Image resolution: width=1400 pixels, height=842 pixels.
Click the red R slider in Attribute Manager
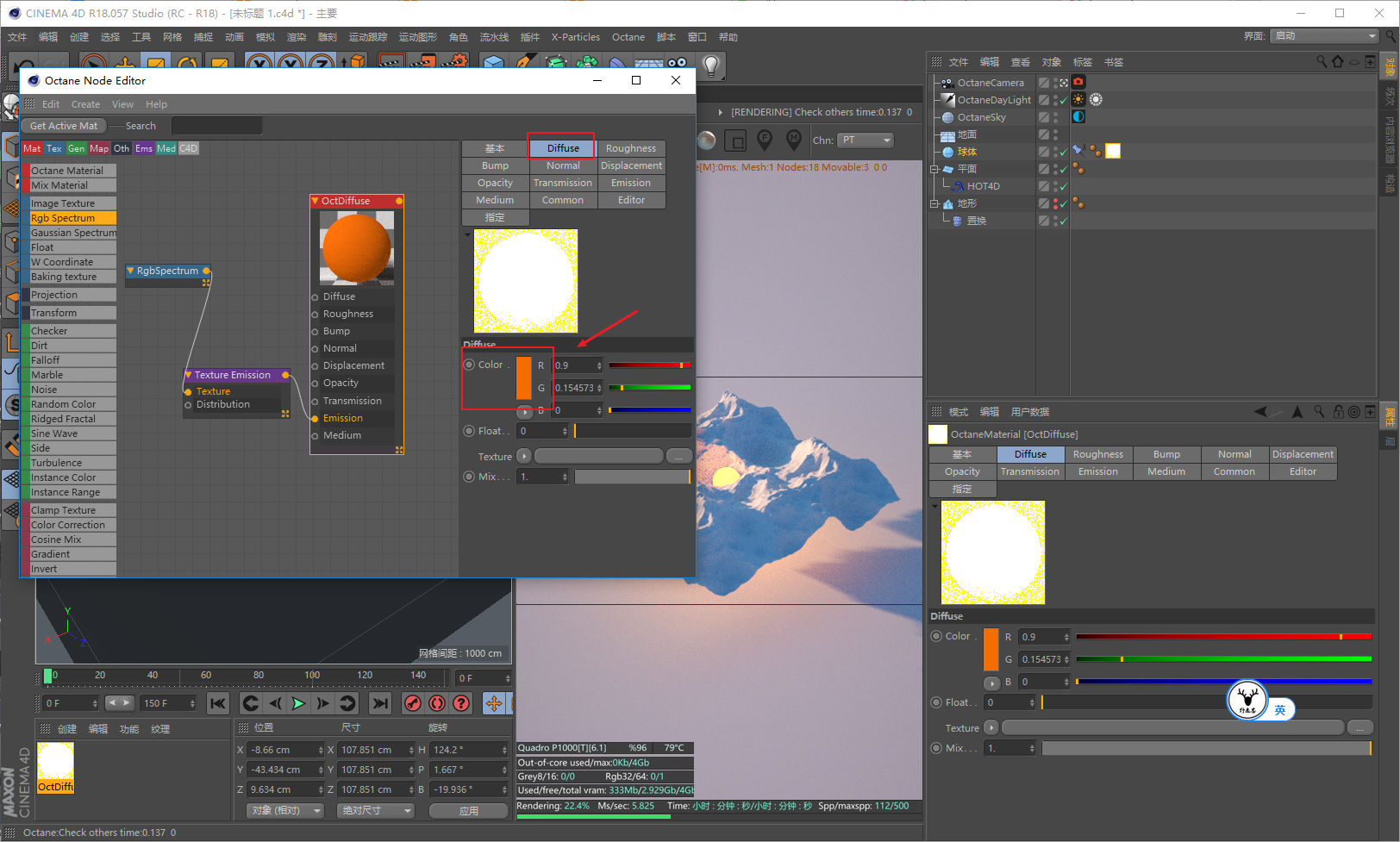point(1223,637)
